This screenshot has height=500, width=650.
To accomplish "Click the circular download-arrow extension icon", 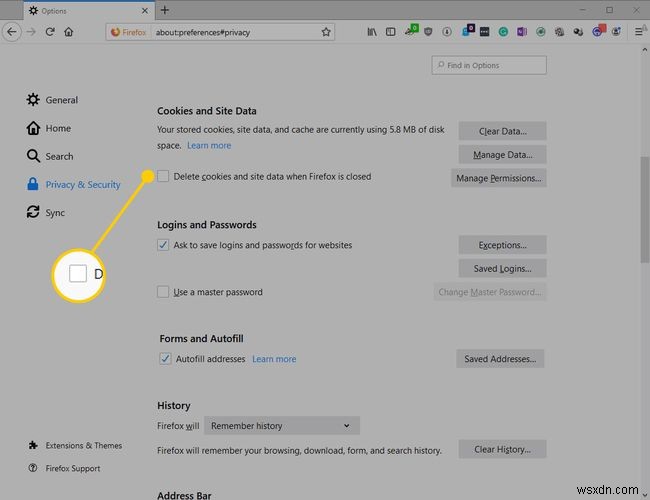I will [447, 32].
